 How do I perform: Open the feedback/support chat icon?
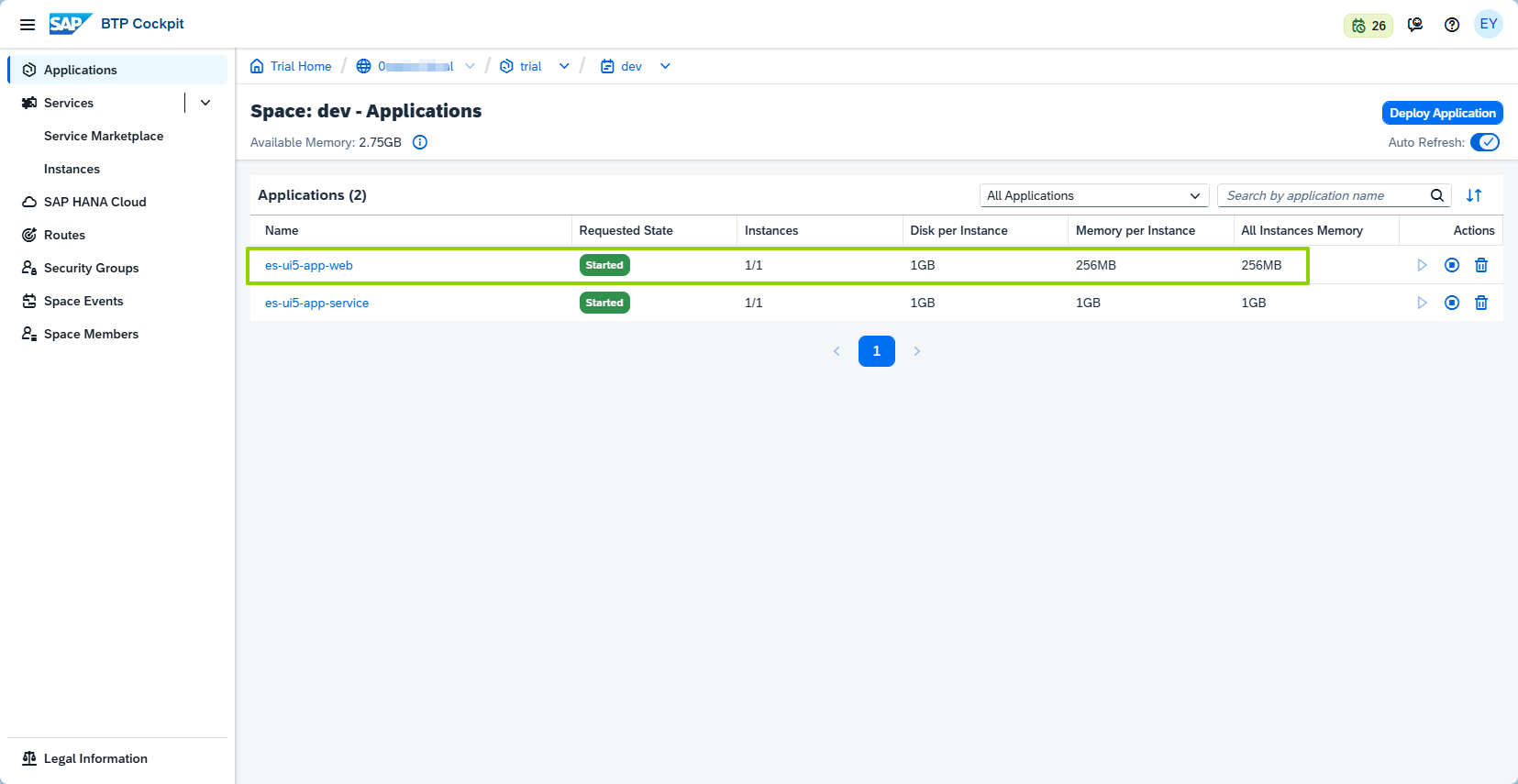pyautogui.click(x=1415, y=25)
